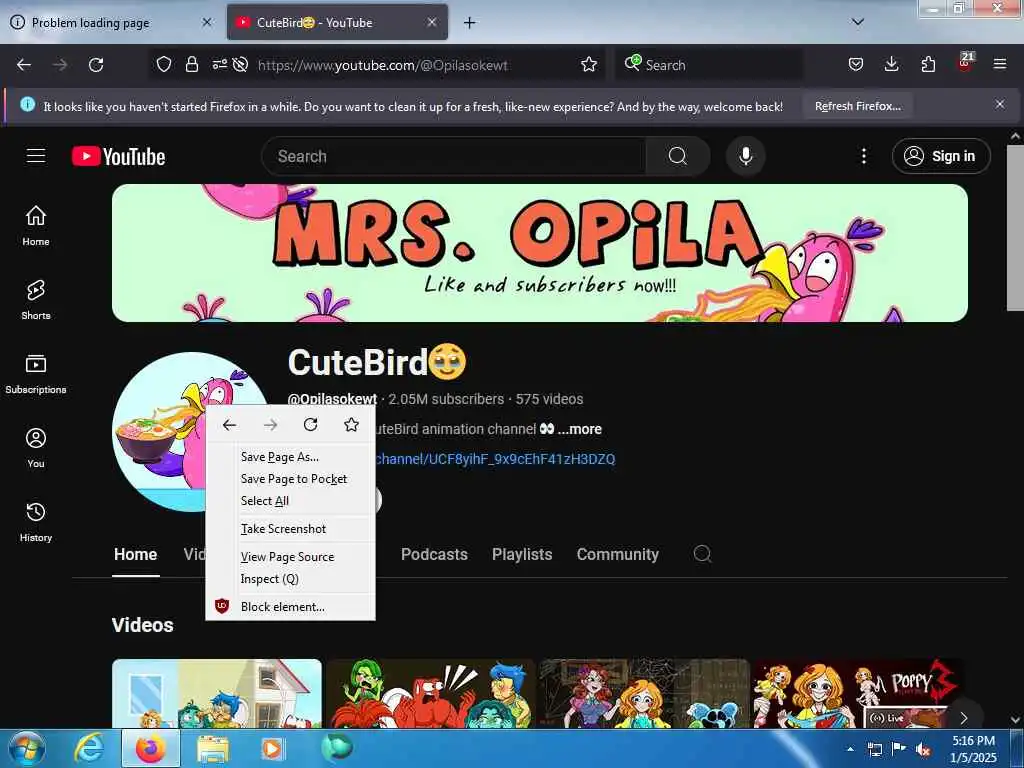Open the list all tabs dropdown
The height and width of the screenshot is (768, 1024).
point(858,22)
